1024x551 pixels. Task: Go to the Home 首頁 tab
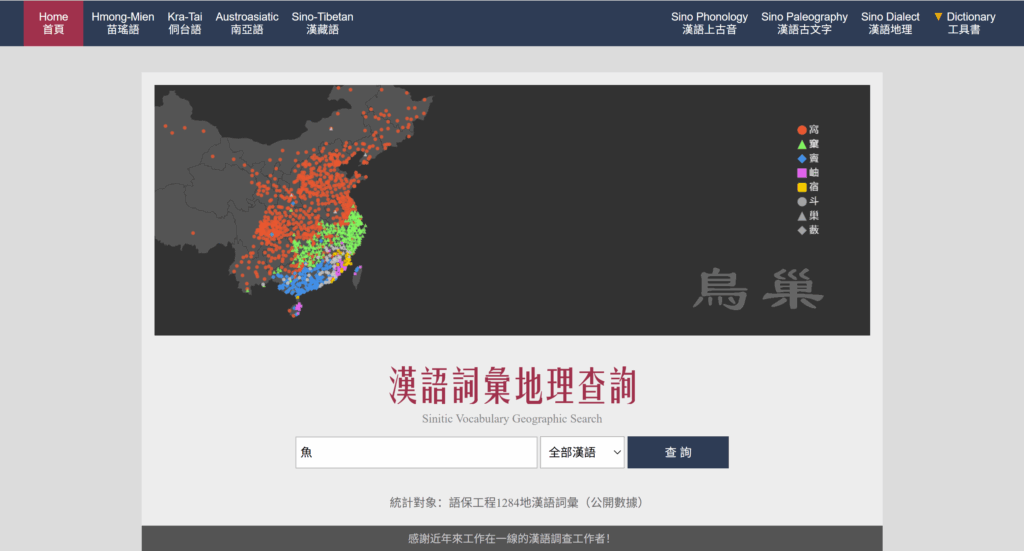tap(54, 23)
